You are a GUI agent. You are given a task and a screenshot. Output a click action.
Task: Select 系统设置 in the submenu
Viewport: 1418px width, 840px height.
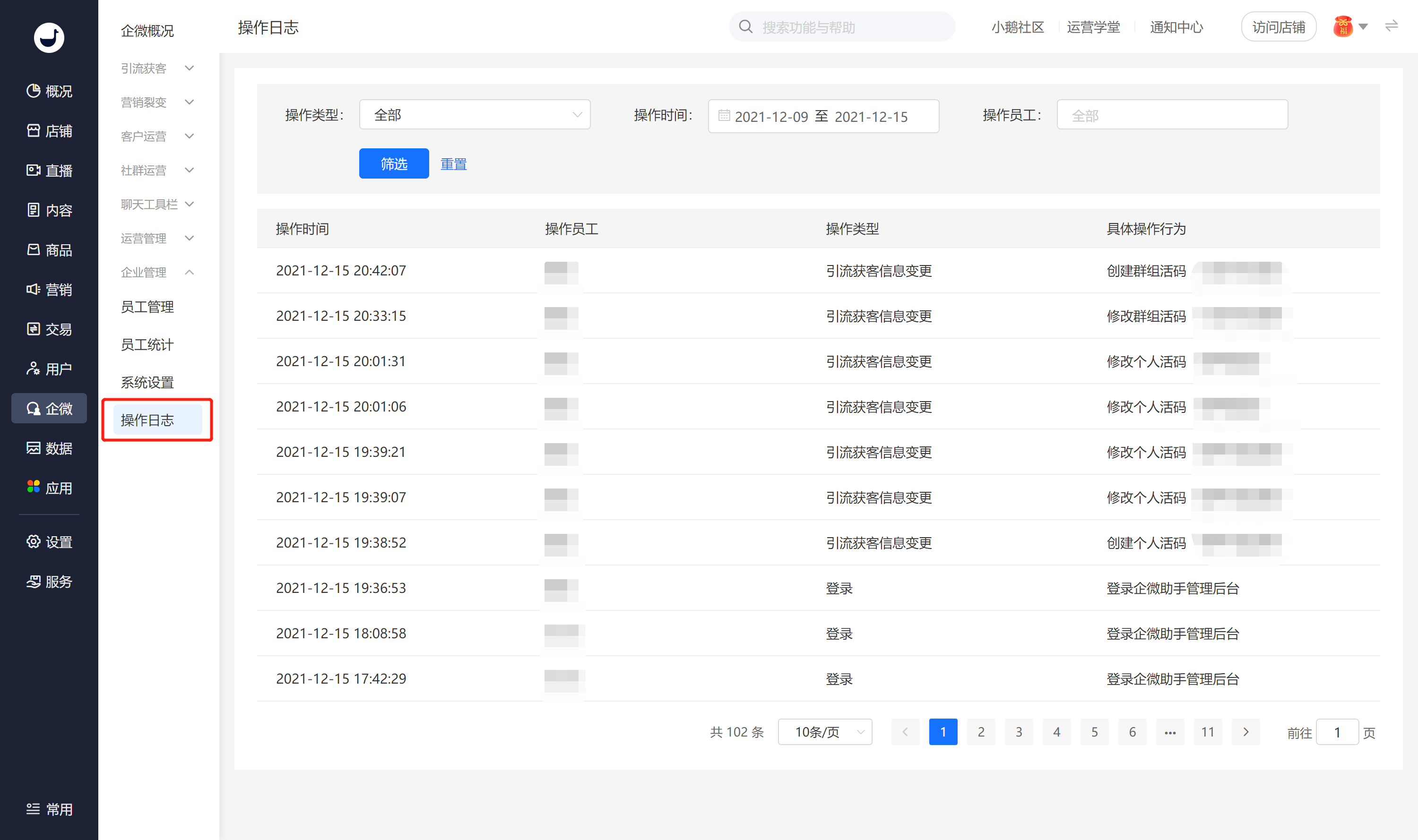point(147,383)
